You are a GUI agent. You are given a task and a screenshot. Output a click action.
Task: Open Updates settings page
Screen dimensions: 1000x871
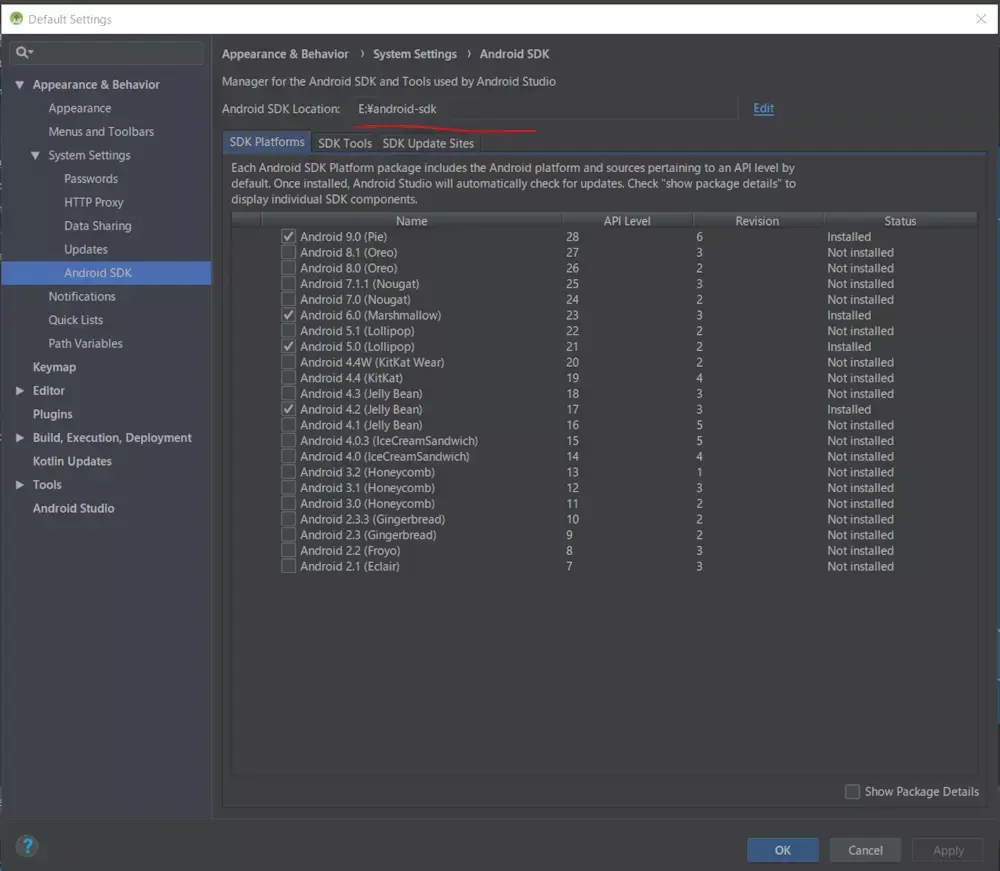[x=85, y=249]
